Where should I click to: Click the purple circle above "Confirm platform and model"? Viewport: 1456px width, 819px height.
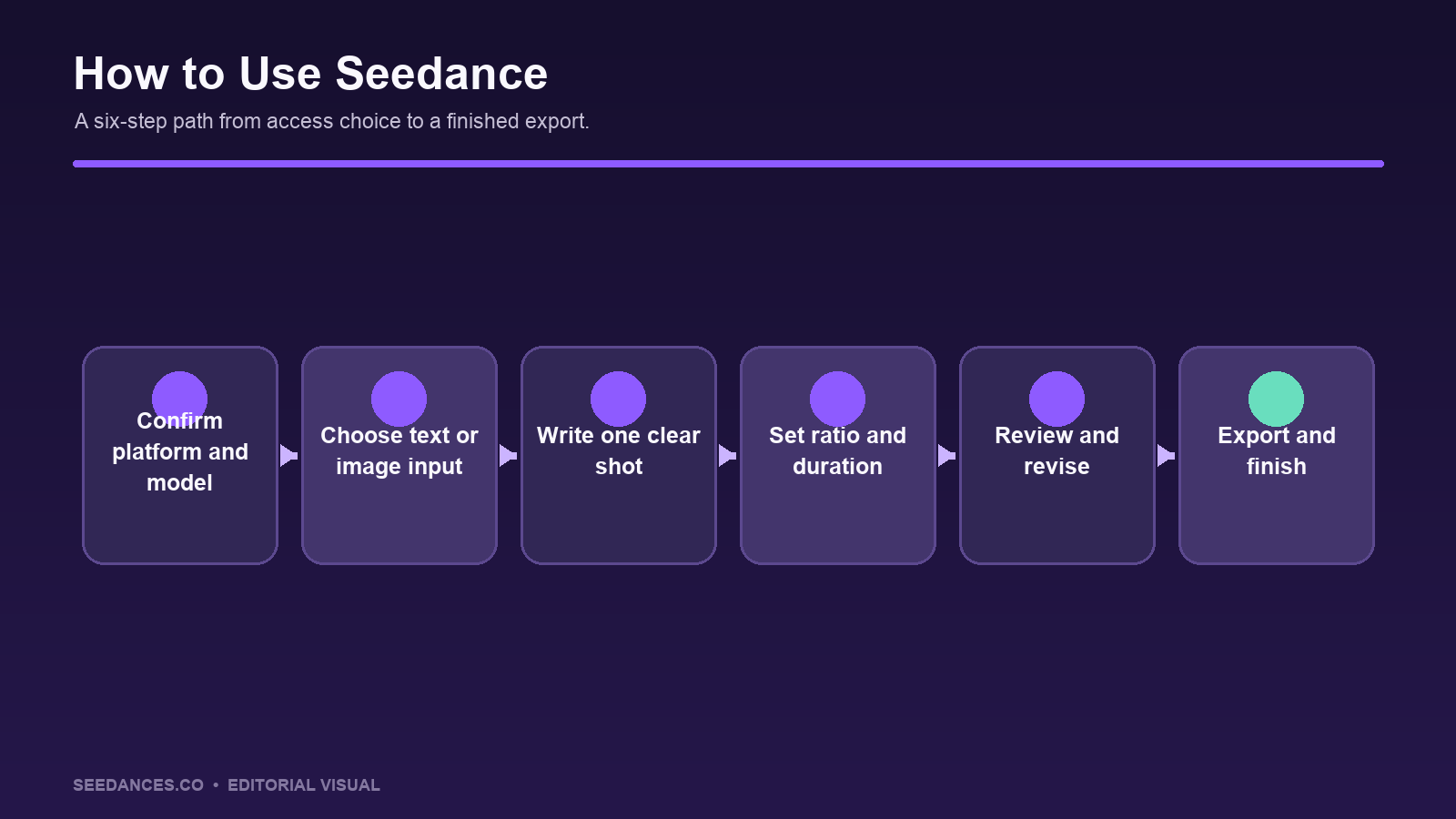[180, 399]
